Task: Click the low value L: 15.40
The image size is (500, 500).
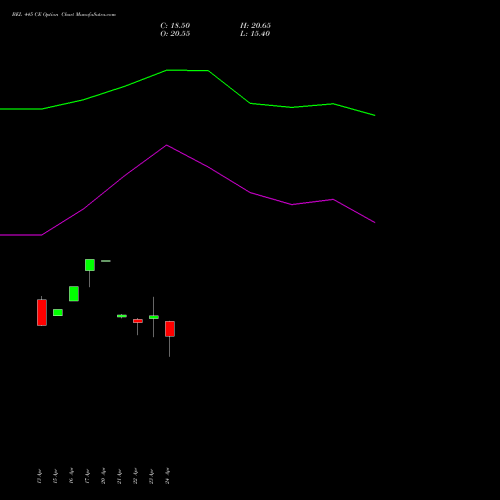Action: click(x=255, y=34)
